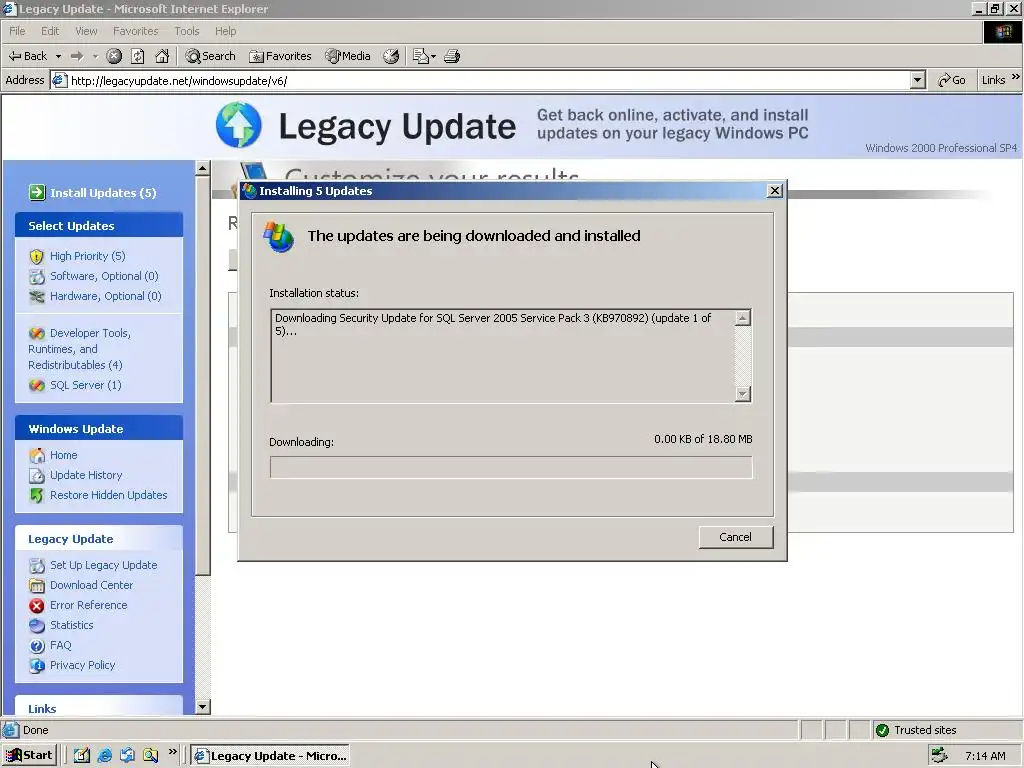This screenshot has height=768, width=1024.
Task: Click the Software, Optional icon
Action: point(37,276)
